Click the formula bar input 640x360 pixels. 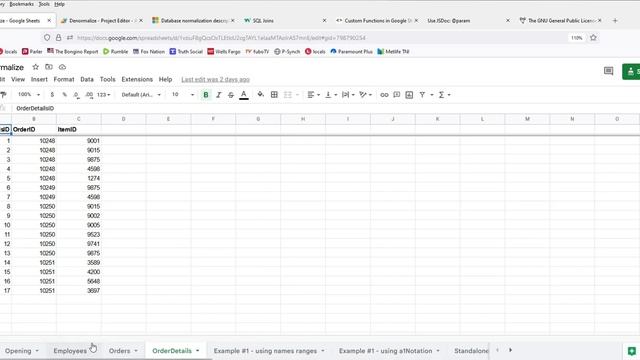pyautogui.click(x=327, y=108)
